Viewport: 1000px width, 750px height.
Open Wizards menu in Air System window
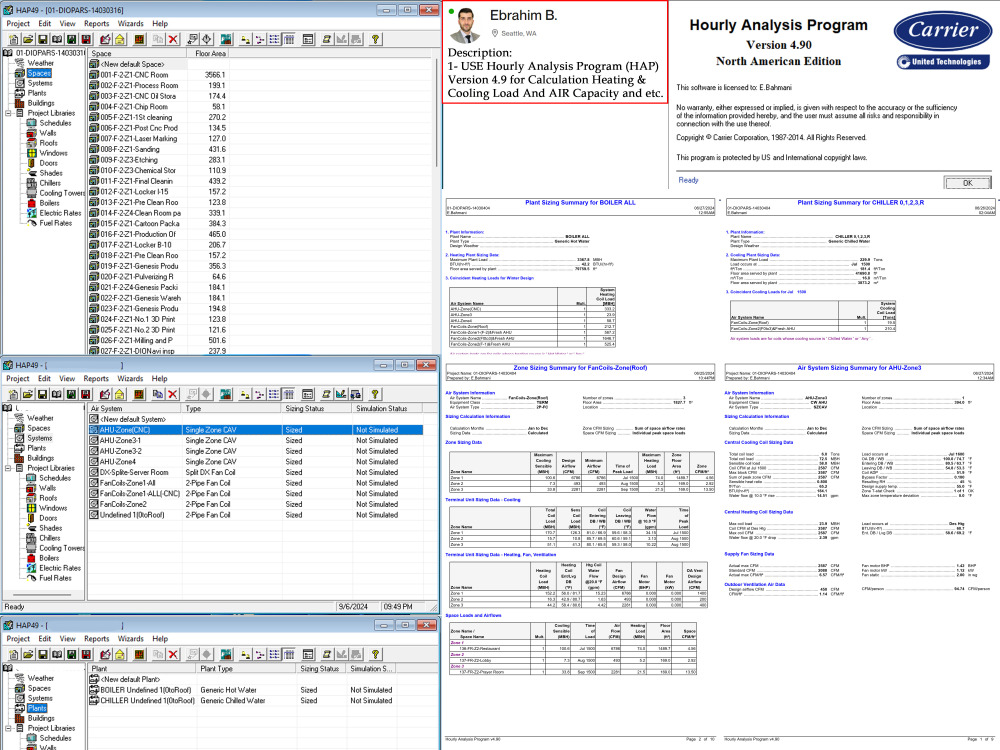tap(130, 378)
